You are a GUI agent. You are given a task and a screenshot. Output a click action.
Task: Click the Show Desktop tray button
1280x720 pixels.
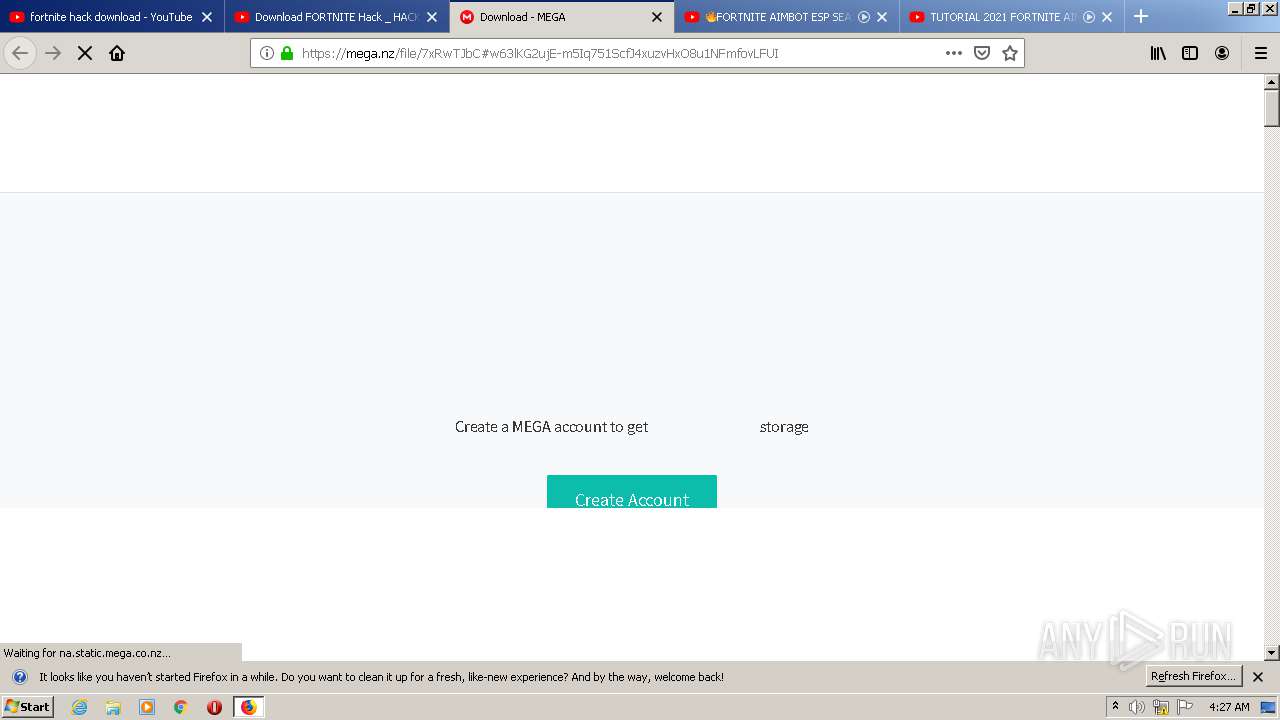(x=1269, y=707)
